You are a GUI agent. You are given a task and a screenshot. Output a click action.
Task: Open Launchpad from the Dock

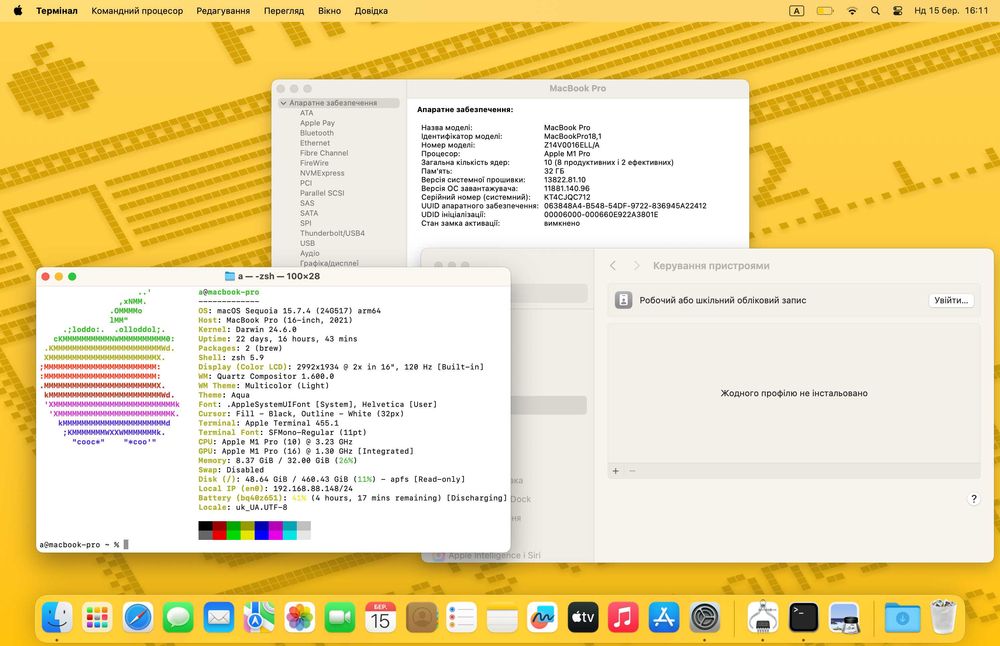point(97,617)
